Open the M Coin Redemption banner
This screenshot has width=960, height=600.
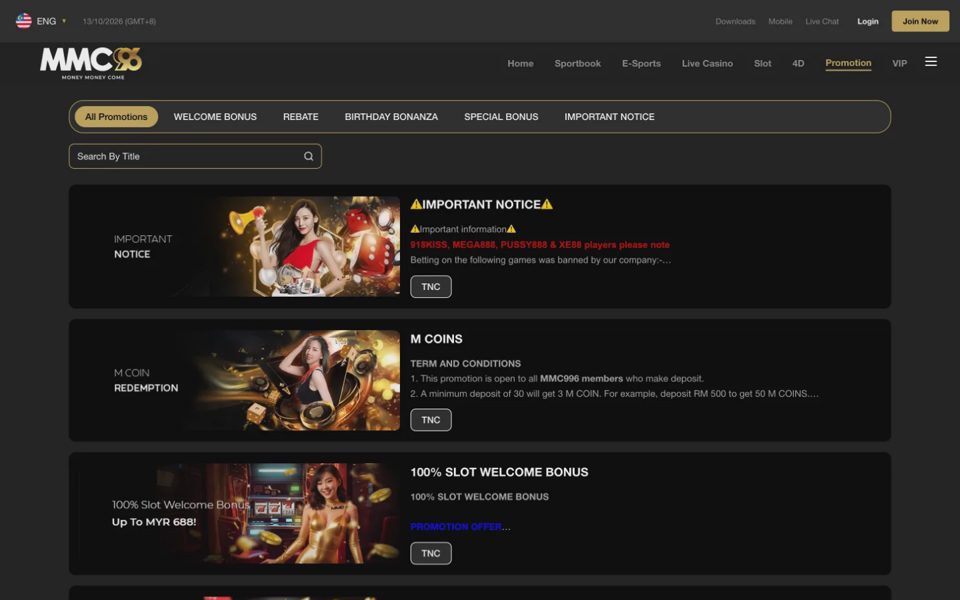click(239, 380)
